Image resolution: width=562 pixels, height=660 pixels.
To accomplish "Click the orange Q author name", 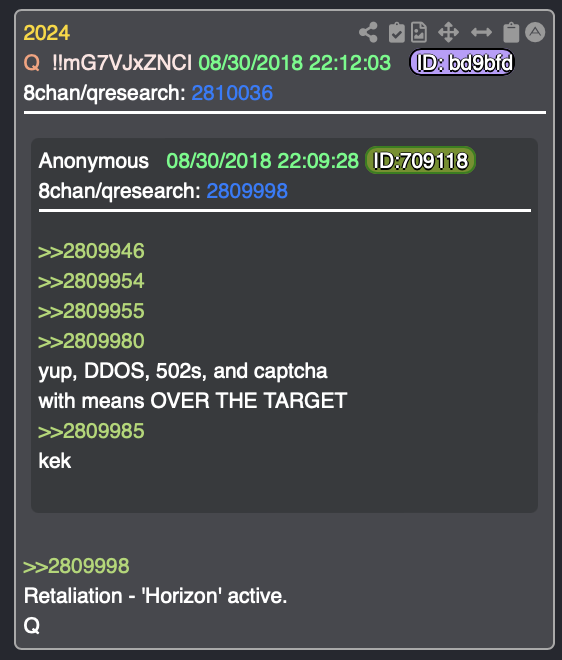I will click(x=32, y=63).
